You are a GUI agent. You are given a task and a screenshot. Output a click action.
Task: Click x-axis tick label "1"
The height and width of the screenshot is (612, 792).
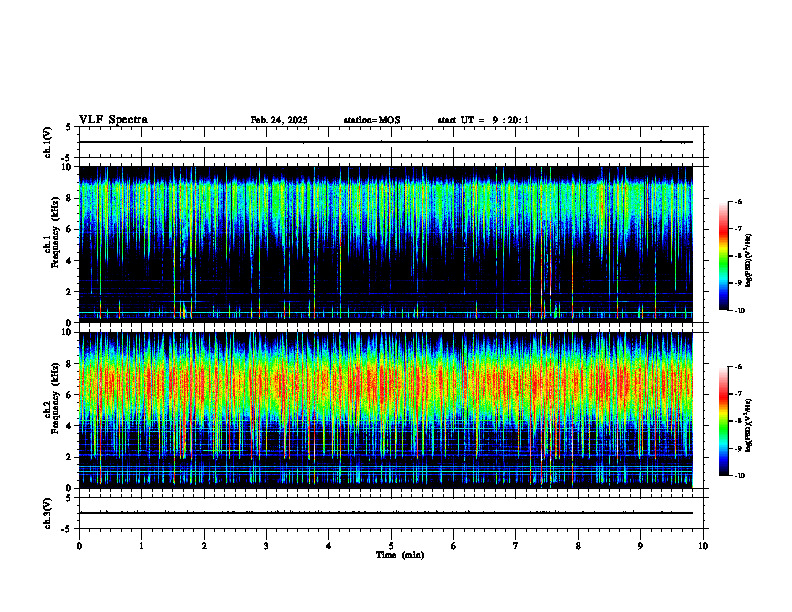pyautogui.click(x=141, y=546)
